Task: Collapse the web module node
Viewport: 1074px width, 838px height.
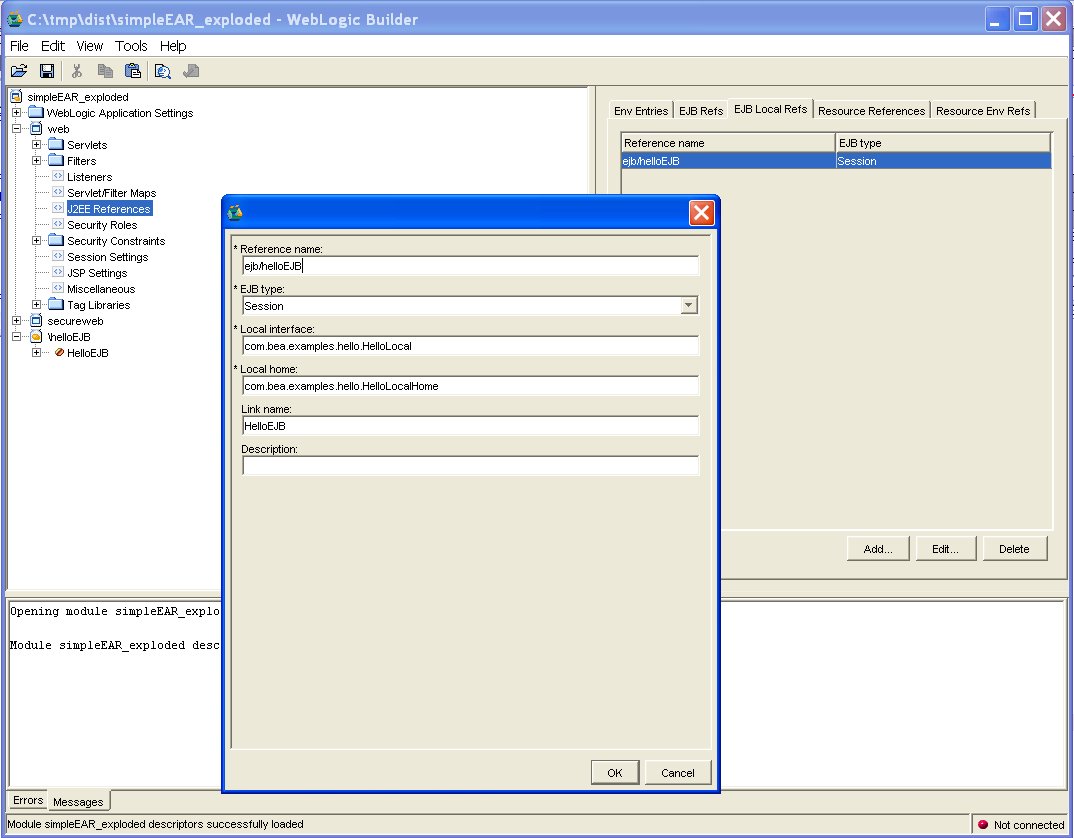Action: pos(16,129)
